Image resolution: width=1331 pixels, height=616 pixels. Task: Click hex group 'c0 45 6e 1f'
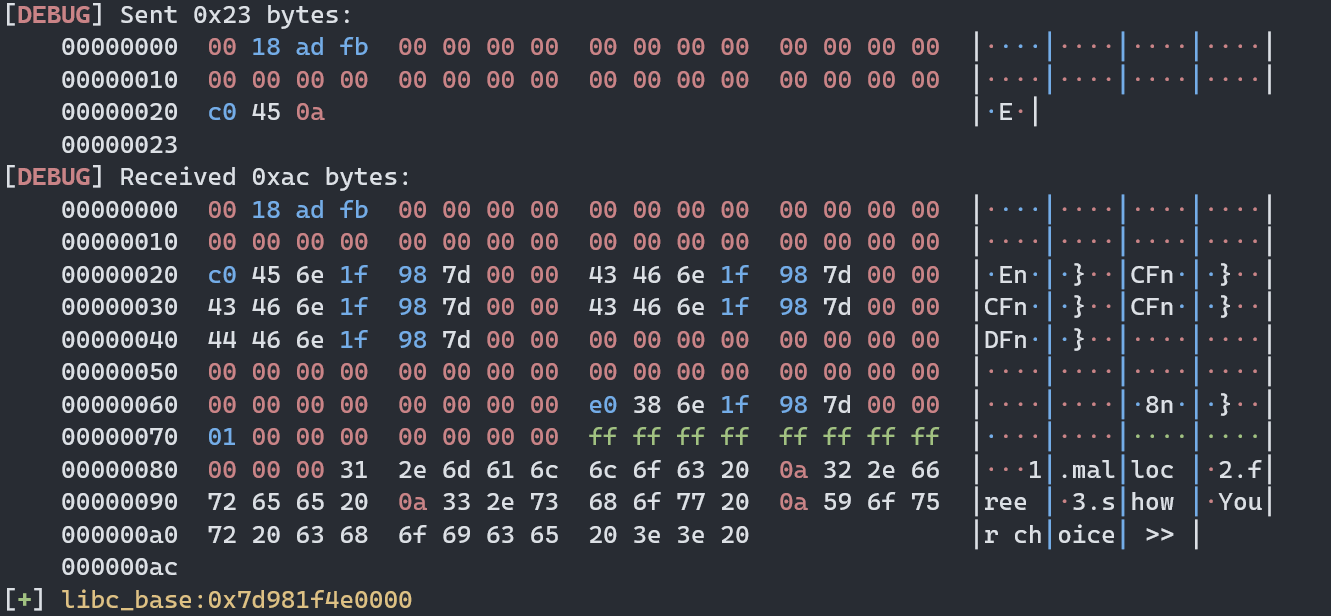(288, 275)
